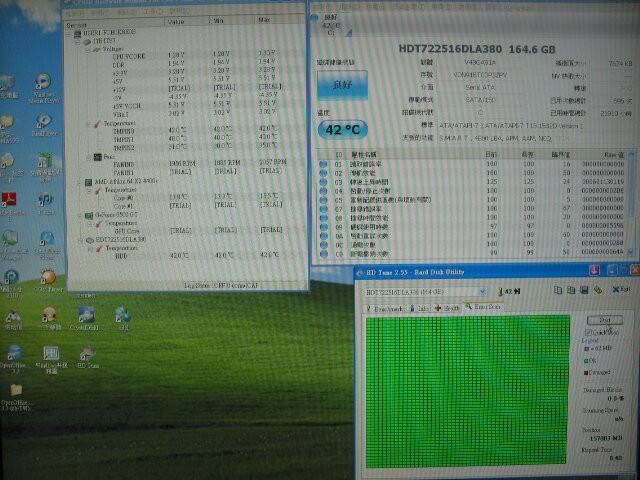The image size is (640, 480).
Task: Click the HDT722516DLA380 164.6 GB model title
Action: click(477, 49)
